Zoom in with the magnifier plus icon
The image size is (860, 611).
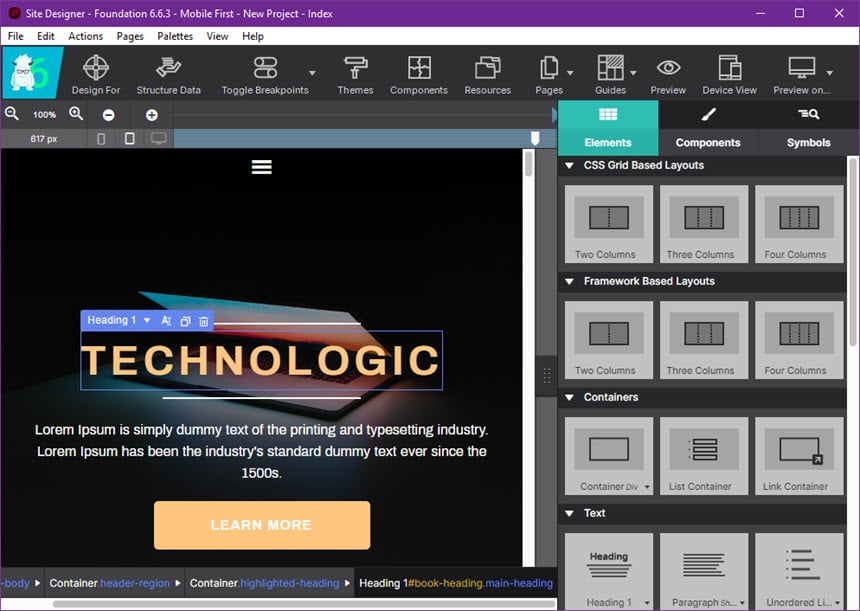[76, 114]
